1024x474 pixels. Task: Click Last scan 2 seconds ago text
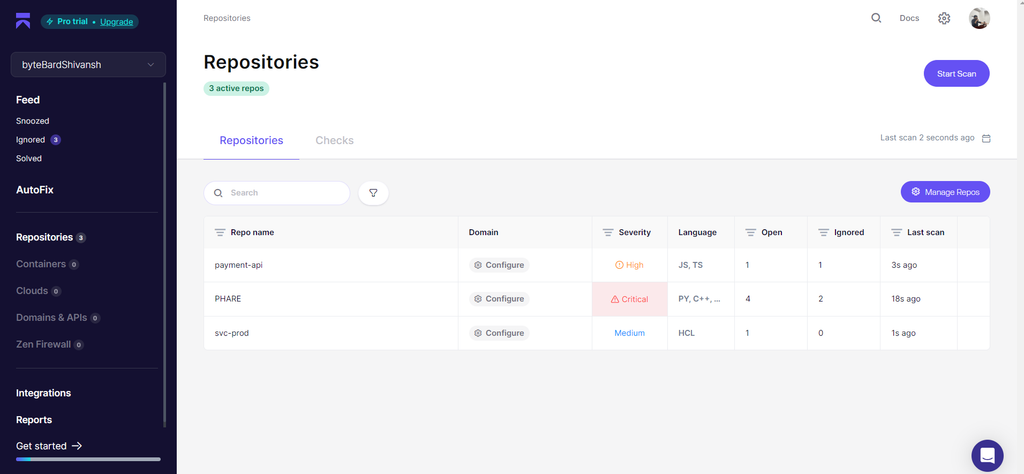(x=927, y=138)
